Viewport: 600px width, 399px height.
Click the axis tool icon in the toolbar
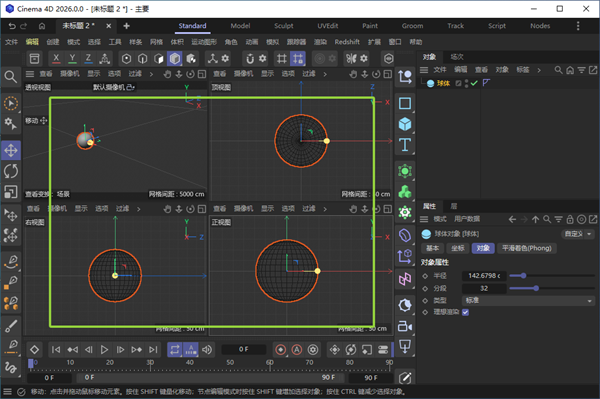212,59
